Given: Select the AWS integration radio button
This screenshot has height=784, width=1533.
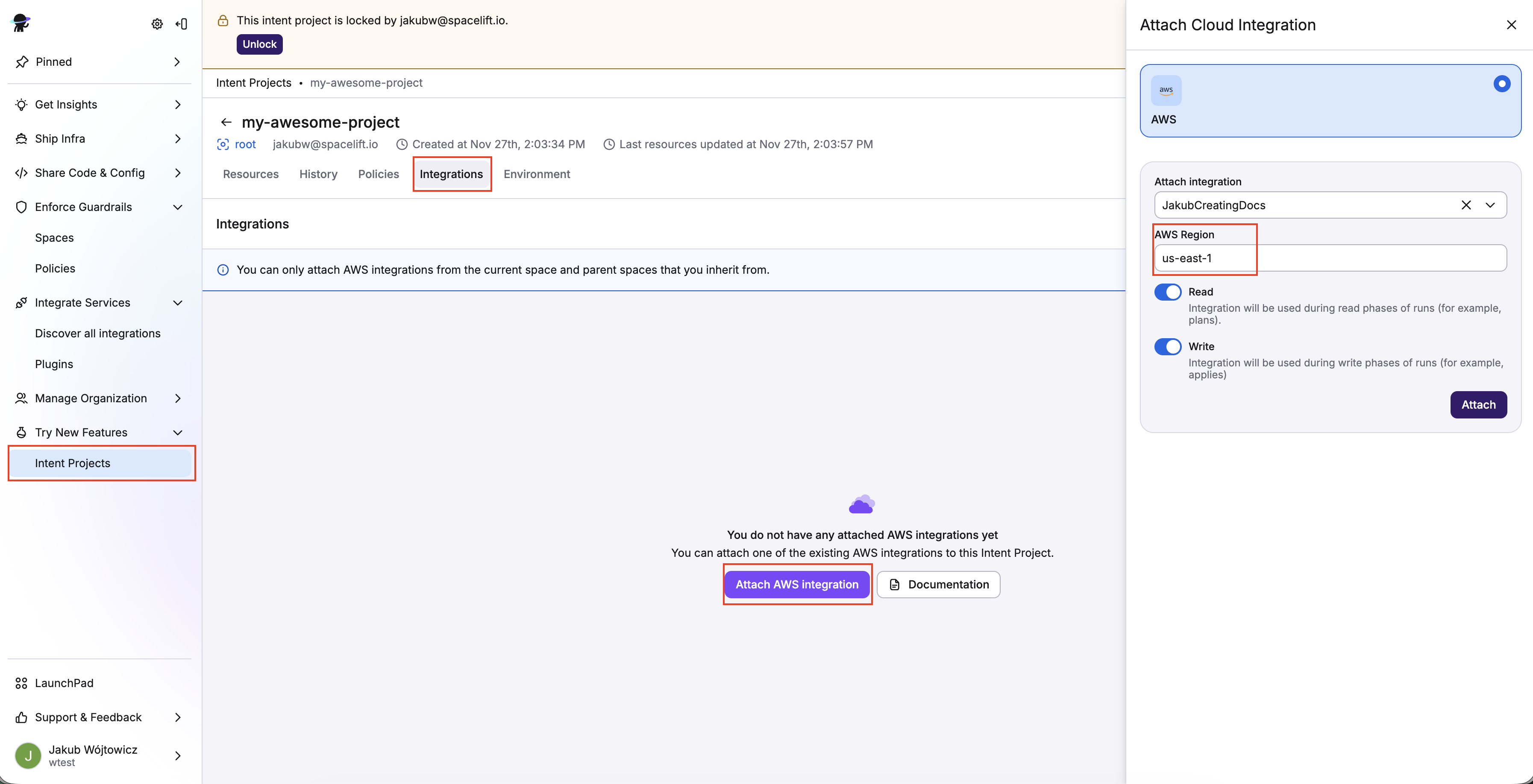Looking at the screenshot, I should [x=1501, y=84].
